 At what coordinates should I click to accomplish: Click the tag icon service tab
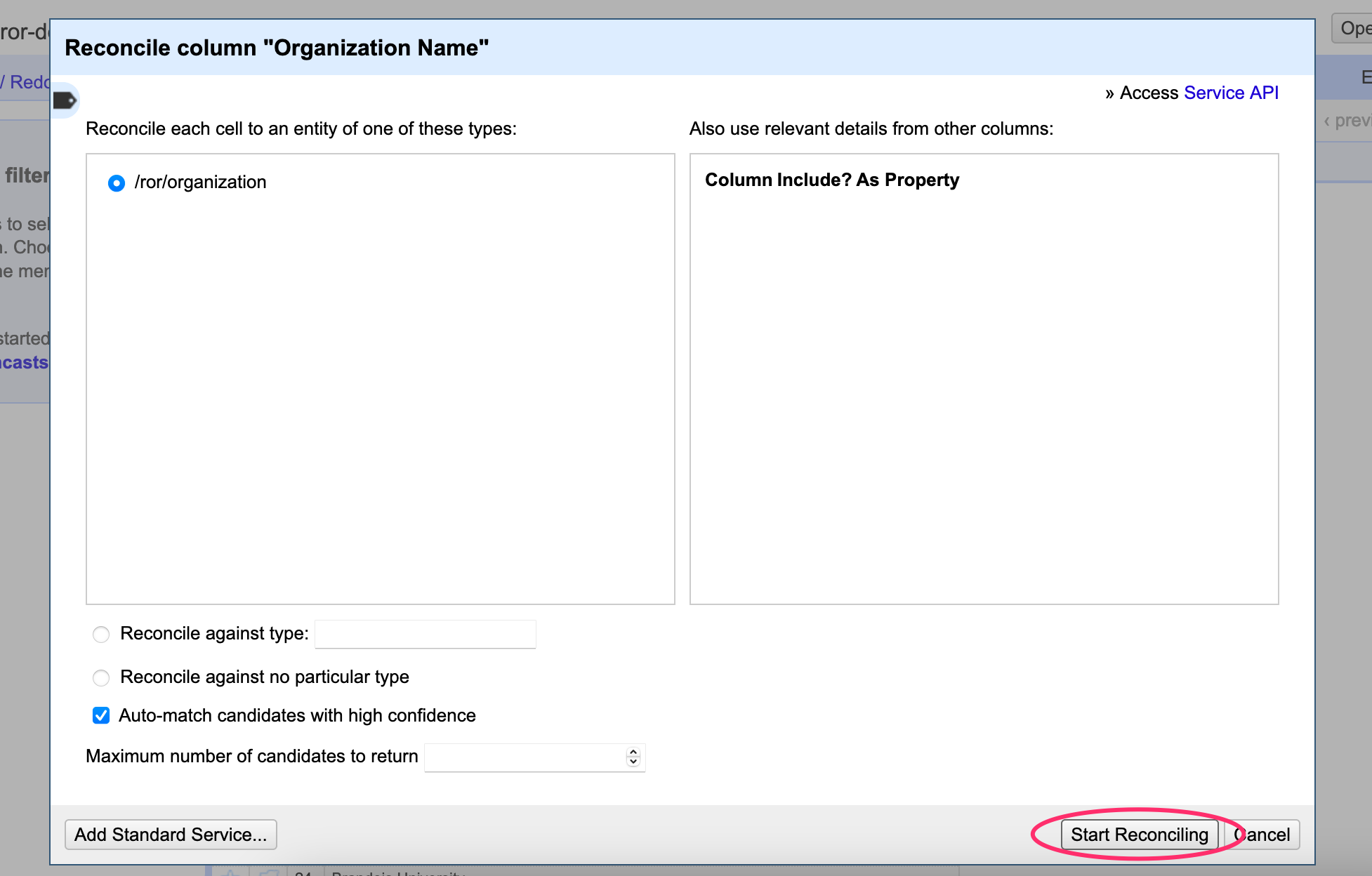(x=65, y=100)
